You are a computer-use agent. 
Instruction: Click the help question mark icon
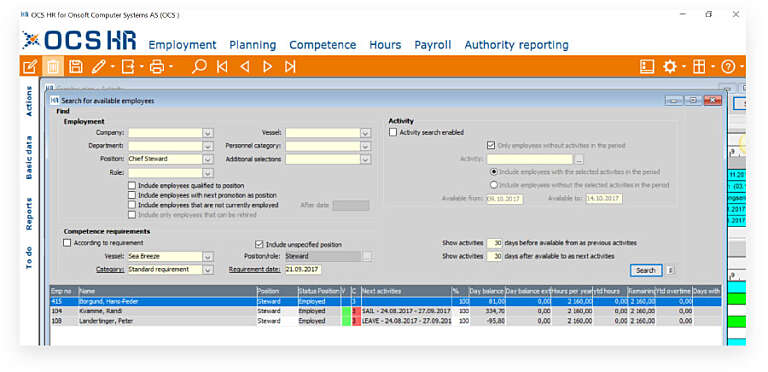point(728,67)
